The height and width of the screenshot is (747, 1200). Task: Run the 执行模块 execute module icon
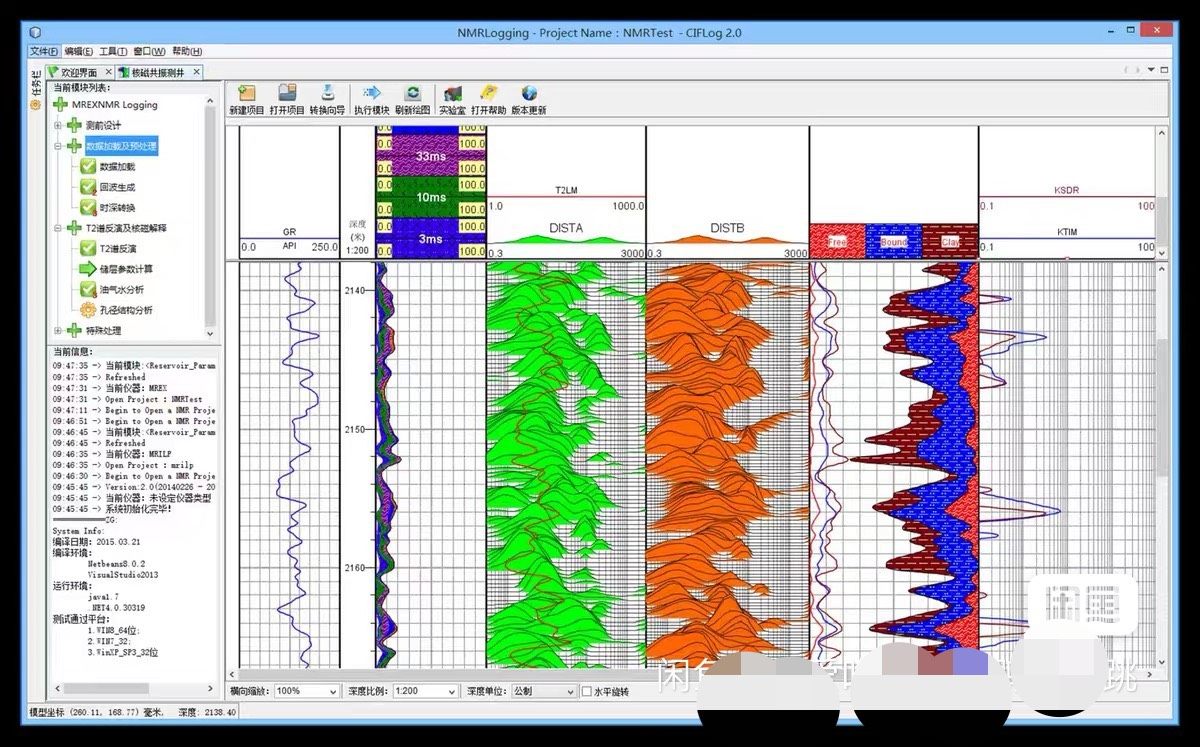371,94
